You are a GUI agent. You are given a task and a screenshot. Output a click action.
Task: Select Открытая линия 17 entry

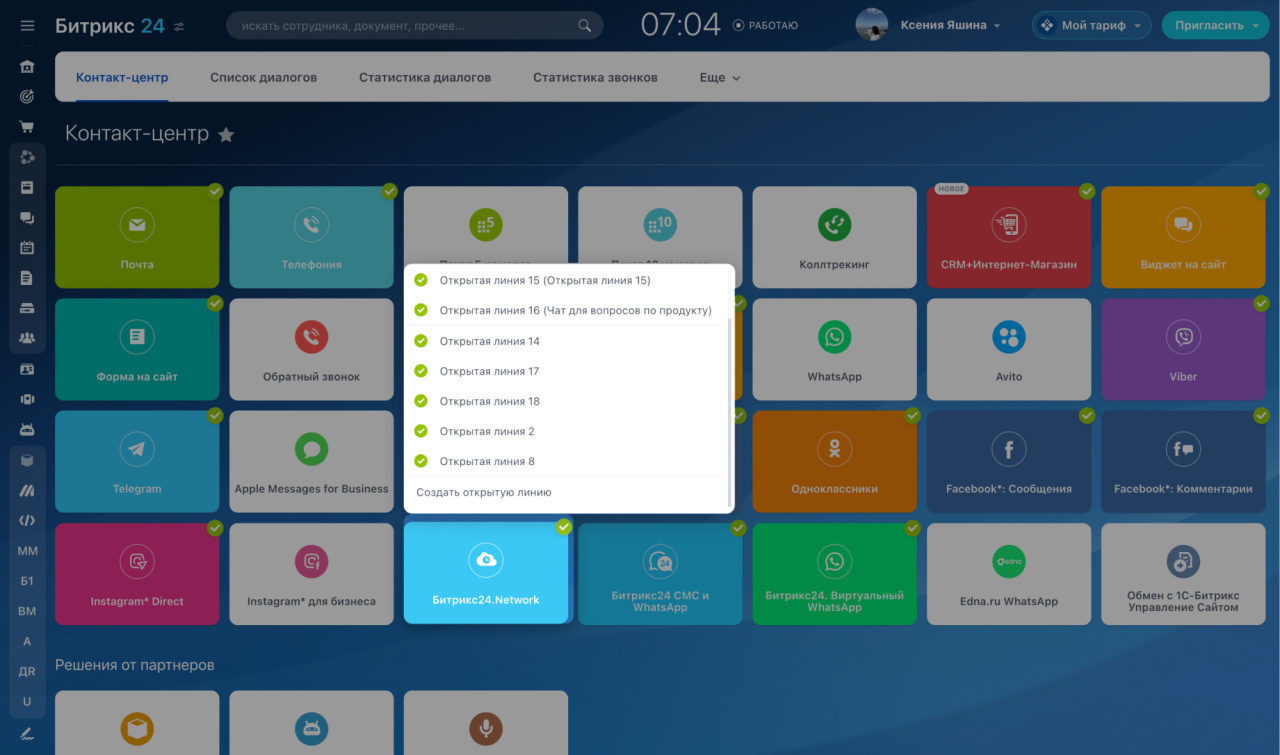pos(566,371)
